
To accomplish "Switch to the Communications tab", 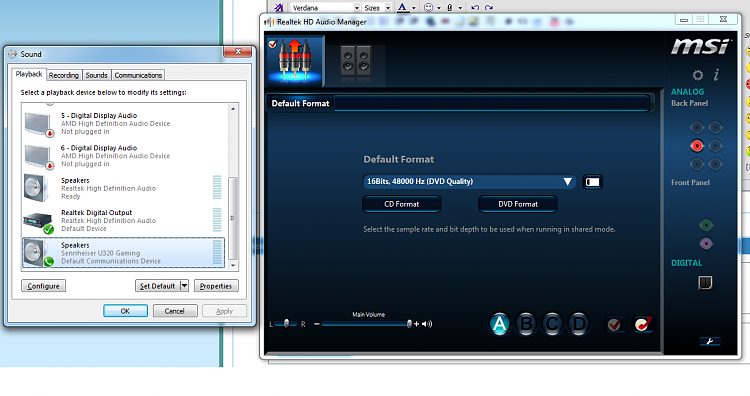I will point(138,75).
